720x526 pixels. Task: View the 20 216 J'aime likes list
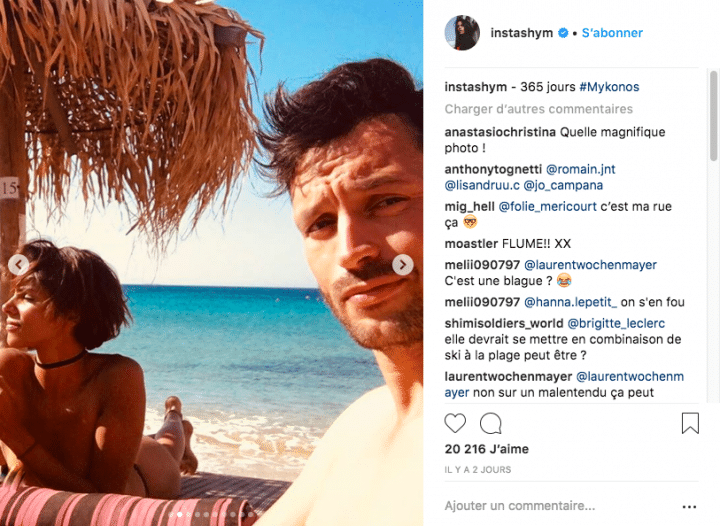487,449
